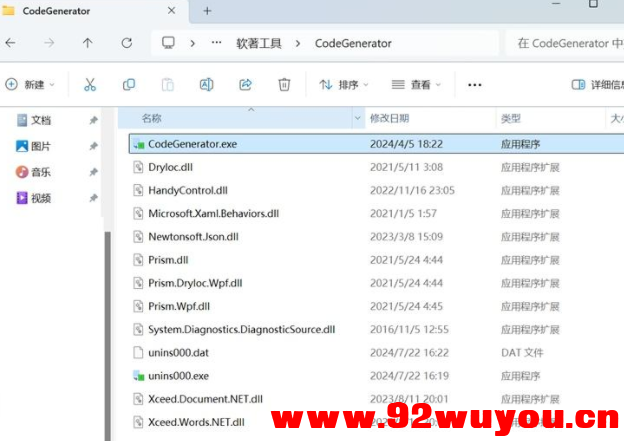Screen dimensions: 624x441
Task: Open the three-dot more options menu
Action: (475, 85)
